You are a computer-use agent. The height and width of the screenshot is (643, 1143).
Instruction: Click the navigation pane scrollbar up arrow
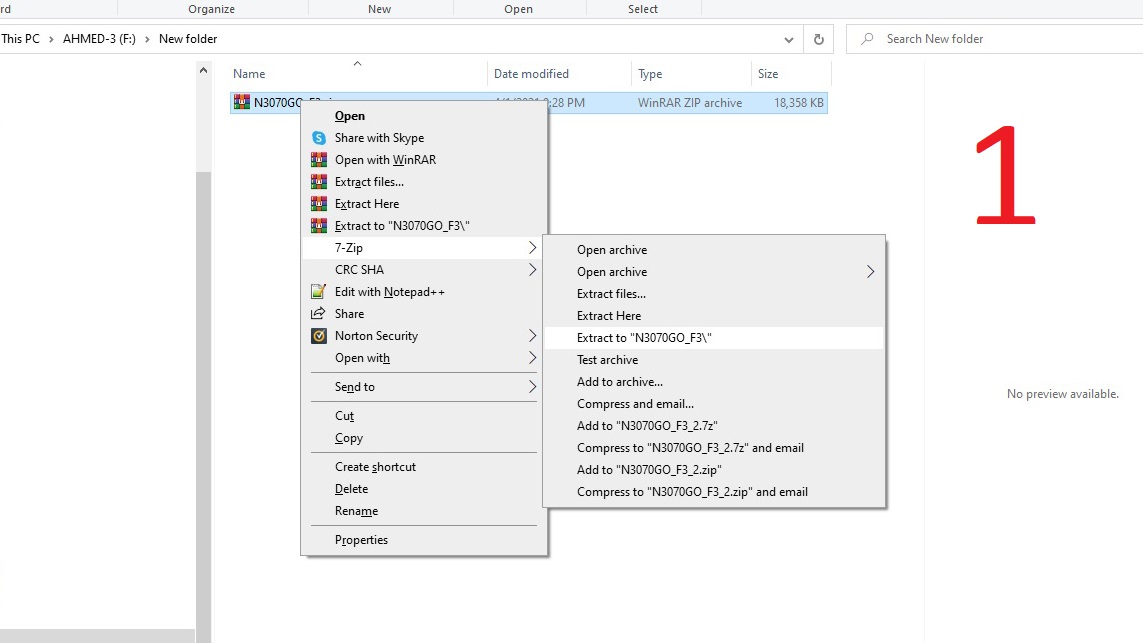[204, 72]
